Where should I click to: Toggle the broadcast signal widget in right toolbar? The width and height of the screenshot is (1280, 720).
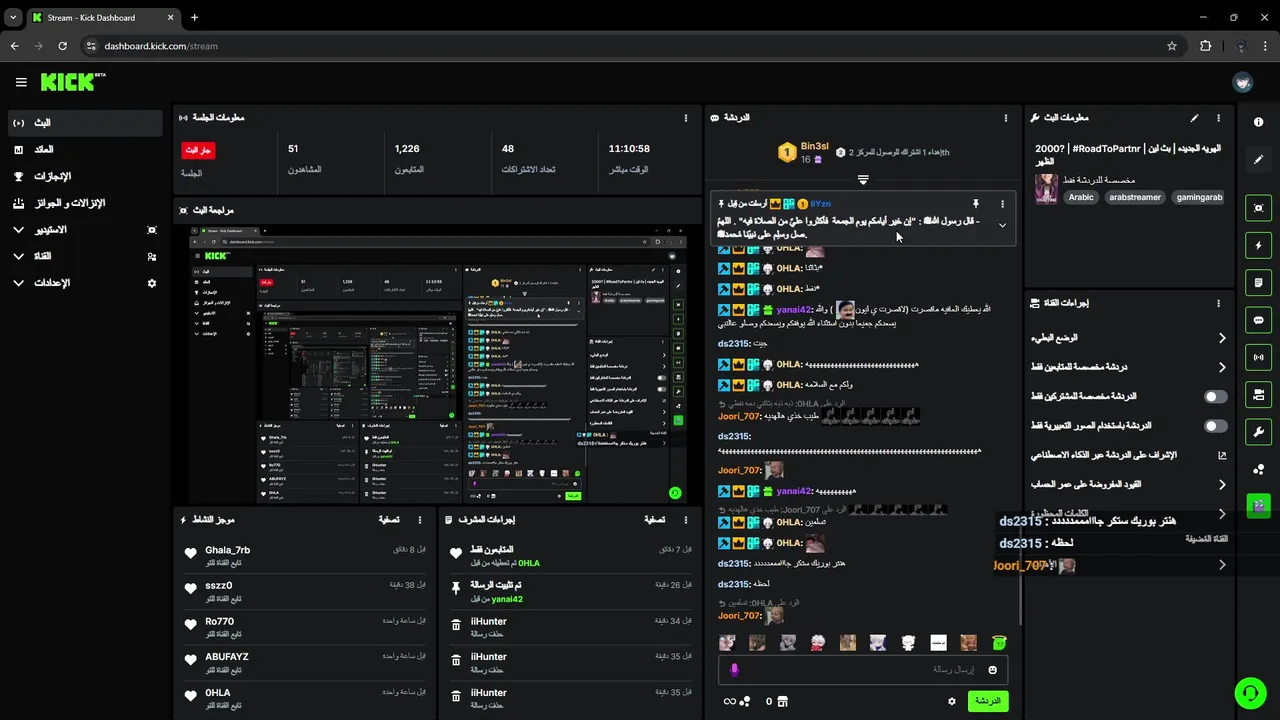1258,357
